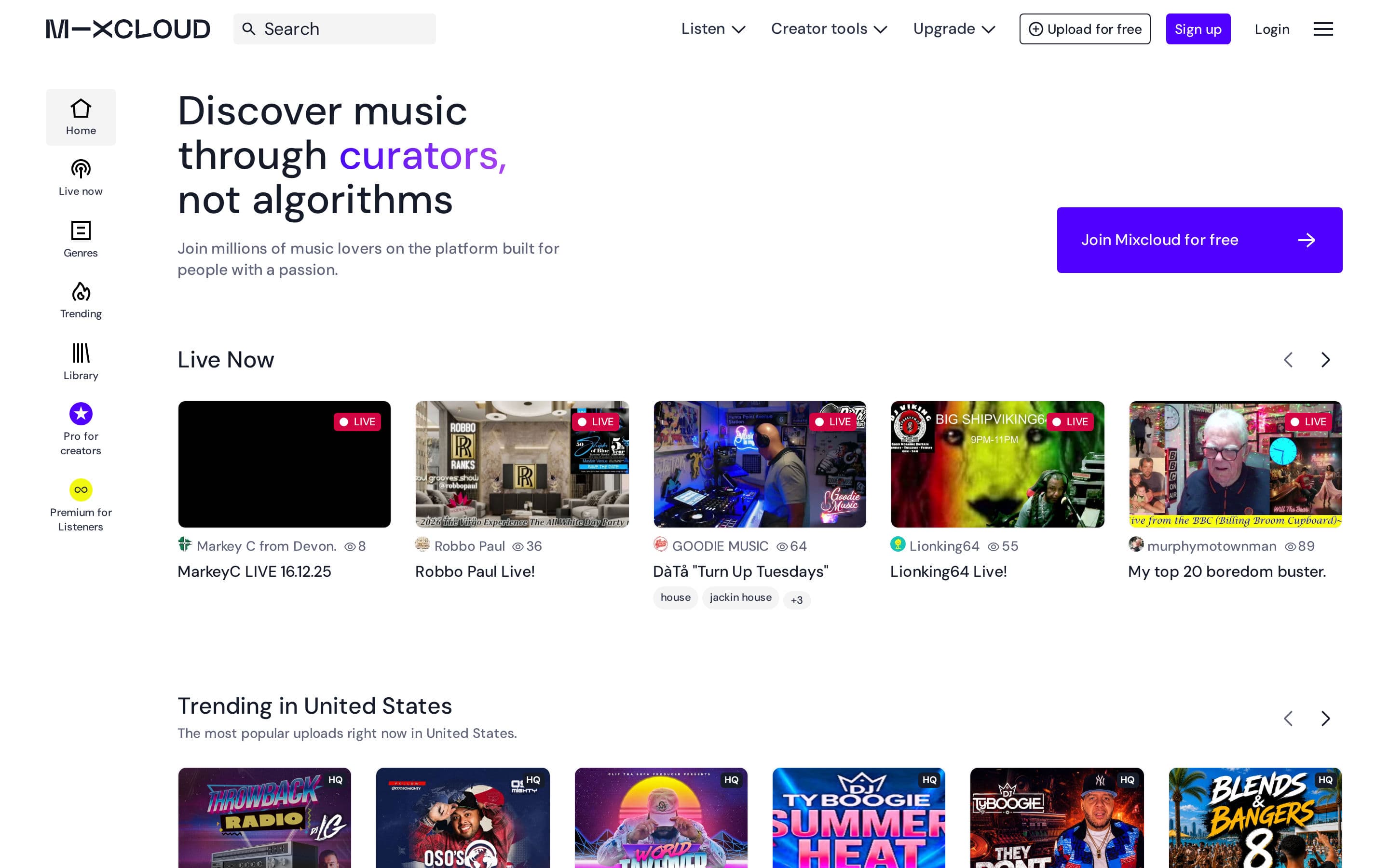
Task: Click the 64 viewers count on GOODIE MUSIC
Action: click(x=791, y=546)
